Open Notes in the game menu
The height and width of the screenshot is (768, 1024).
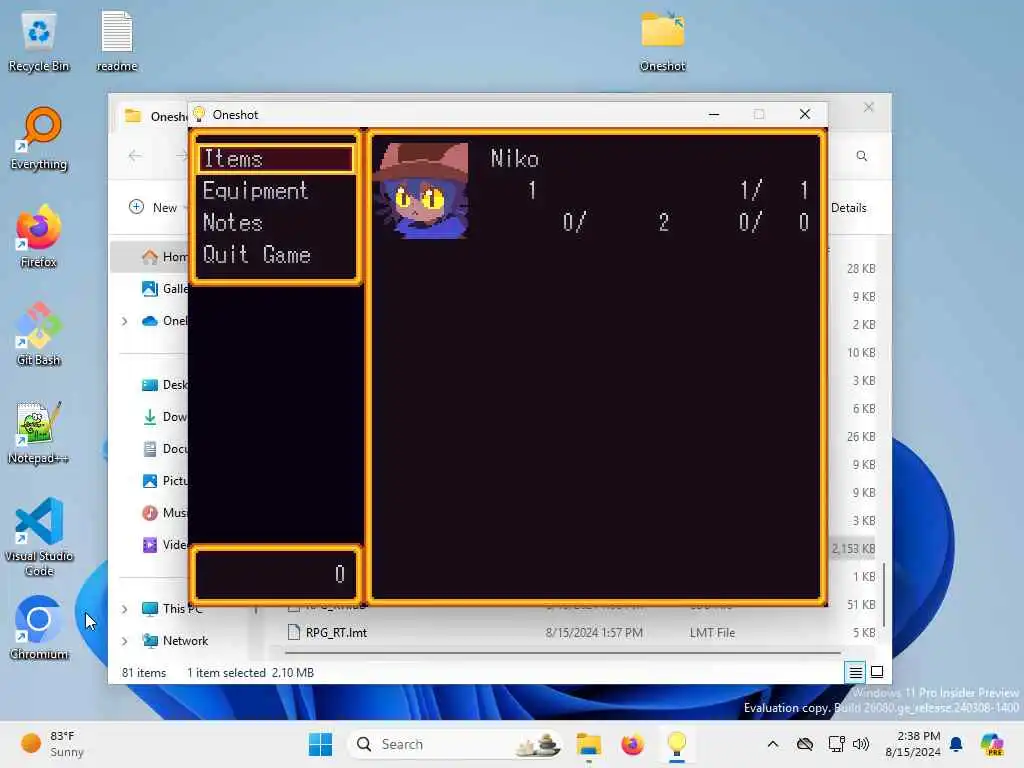pyautogui.click(x=232, y=223)
